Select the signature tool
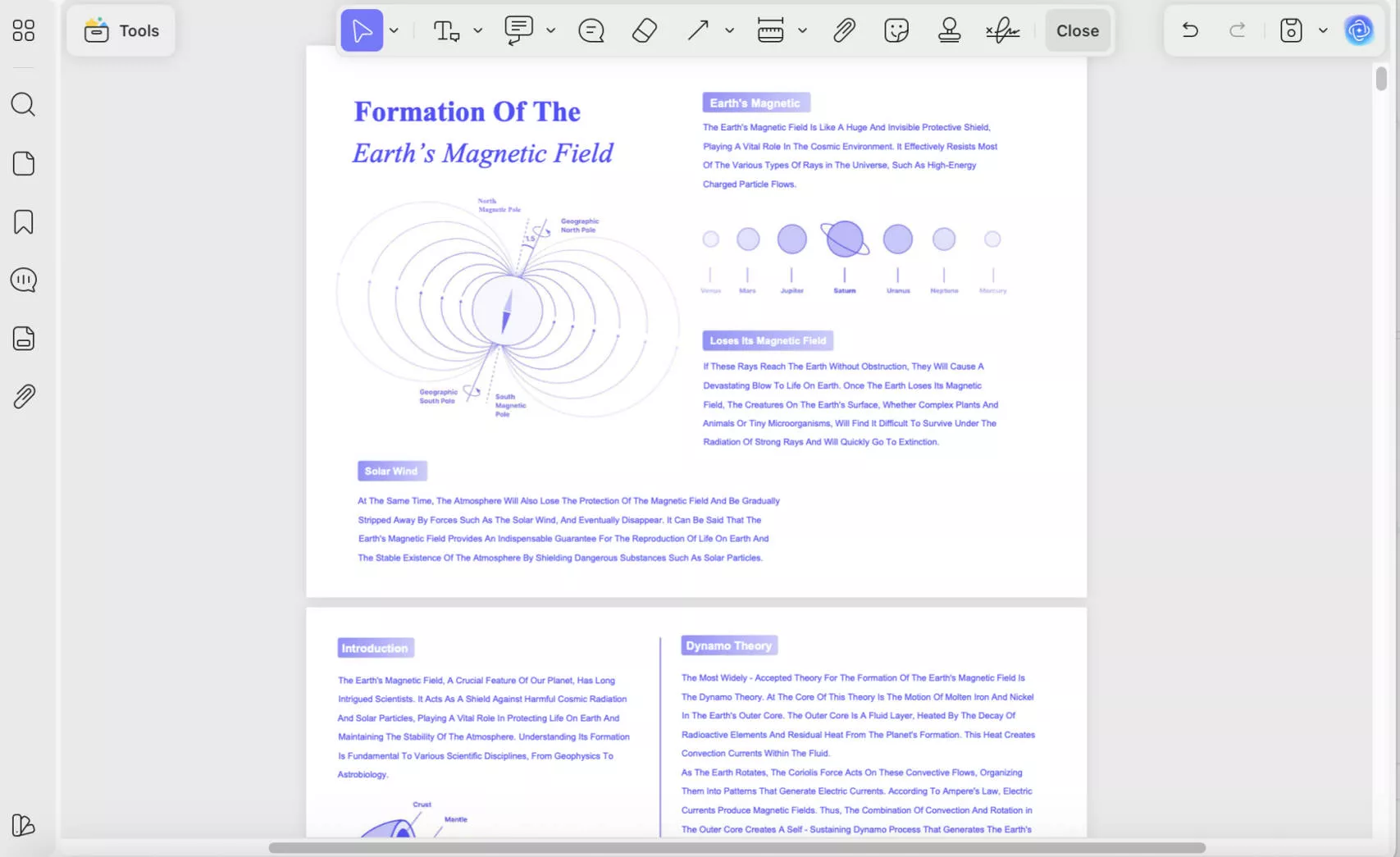The width and height of the screenshot is (1400, 857). click(x=1003, y=31)
